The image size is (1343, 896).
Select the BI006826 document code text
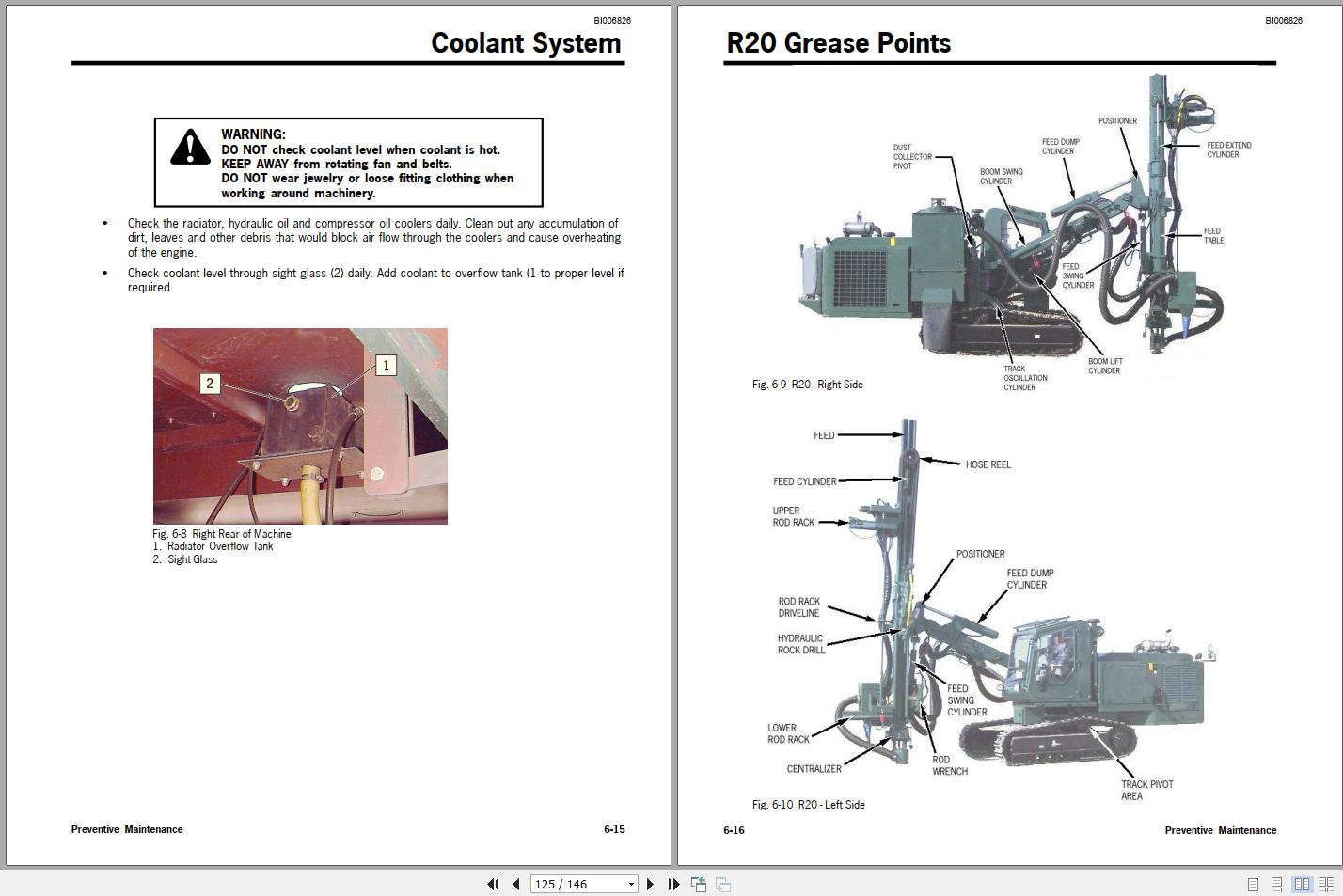point(610,19)
